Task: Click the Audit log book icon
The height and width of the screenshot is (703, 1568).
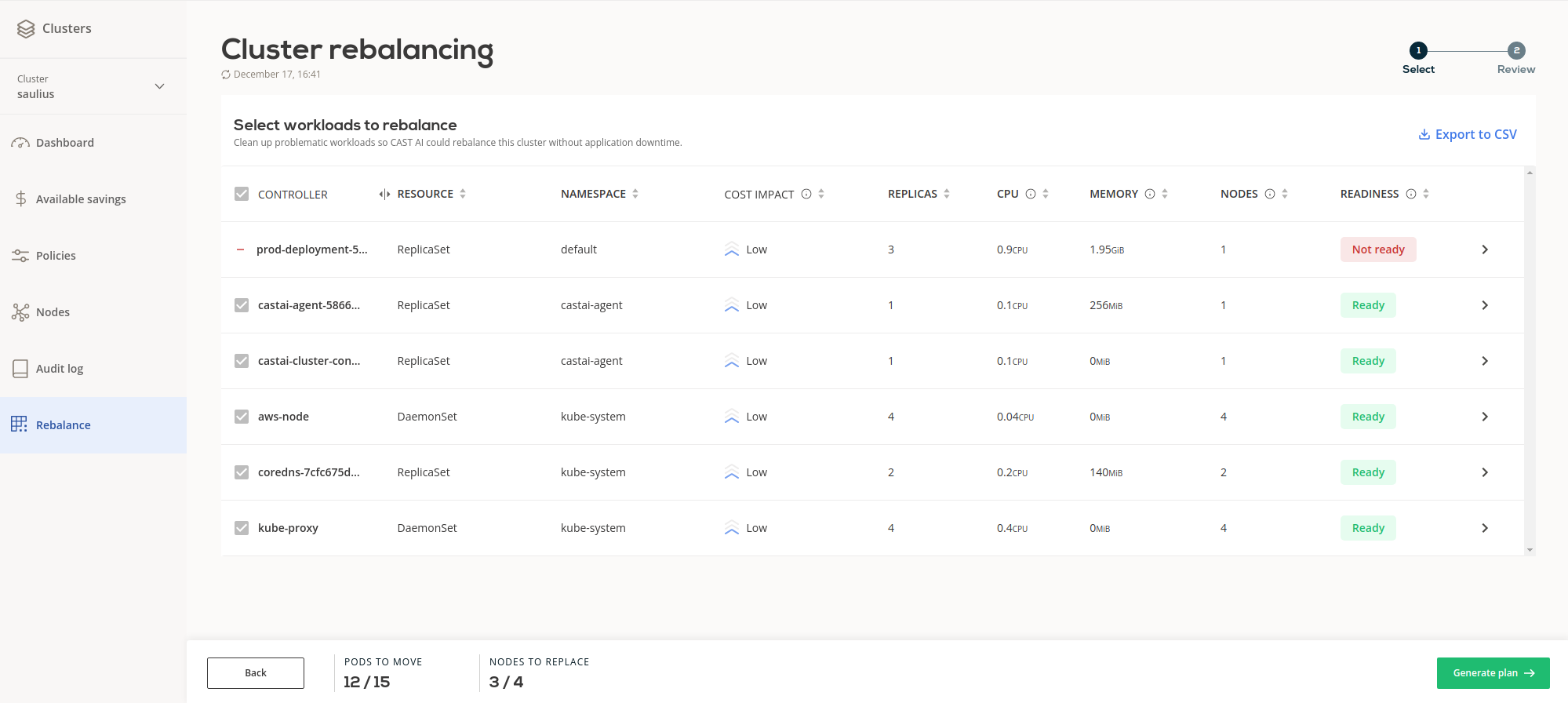Action: coord(20,369)
